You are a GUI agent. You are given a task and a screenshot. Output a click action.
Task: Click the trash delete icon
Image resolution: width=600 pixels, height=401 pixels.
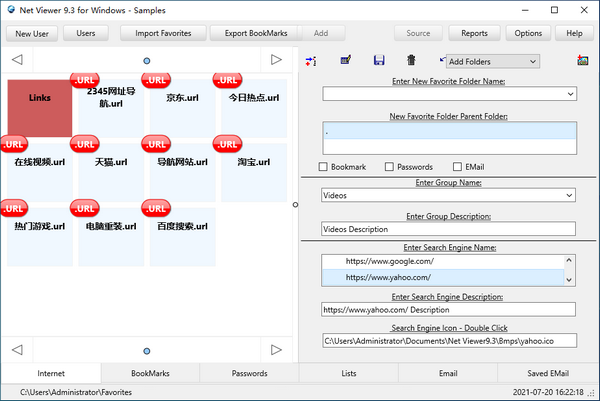tap(411, 62)
